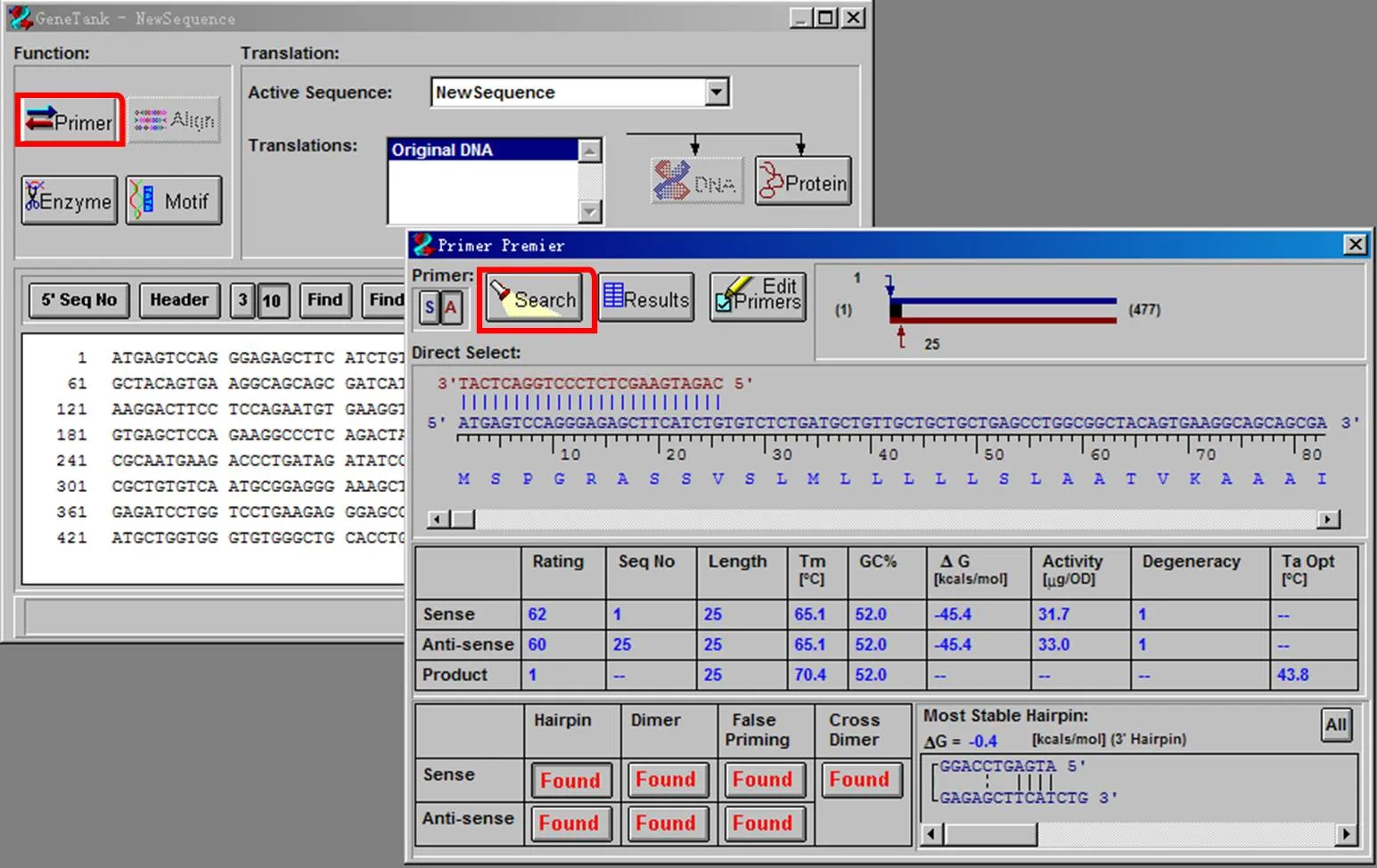Click the Product row label in primer table
1377x868 pixels.
455,676
